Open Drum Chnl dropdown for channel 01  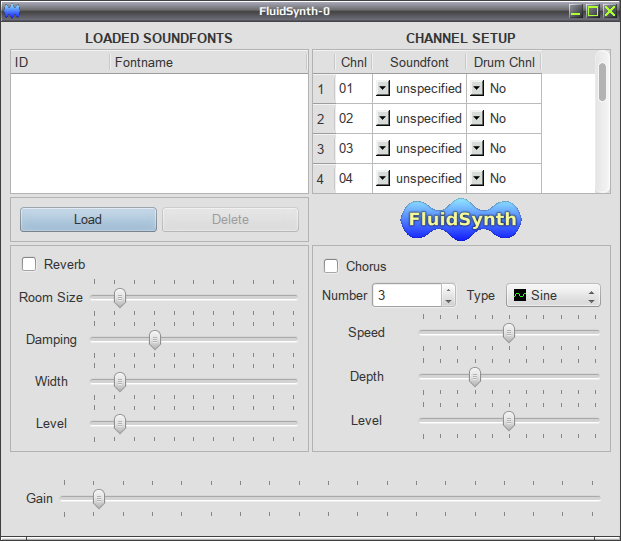(x=477, y=88)
